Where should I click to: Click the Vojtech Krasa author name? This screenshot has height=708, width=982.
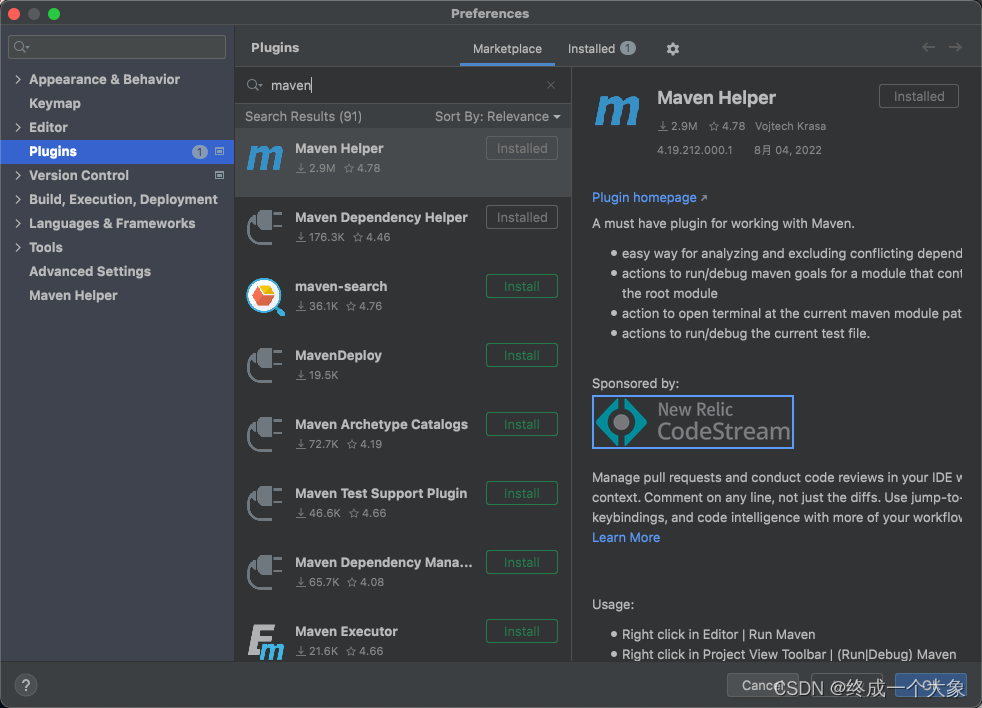coord(790,126)
